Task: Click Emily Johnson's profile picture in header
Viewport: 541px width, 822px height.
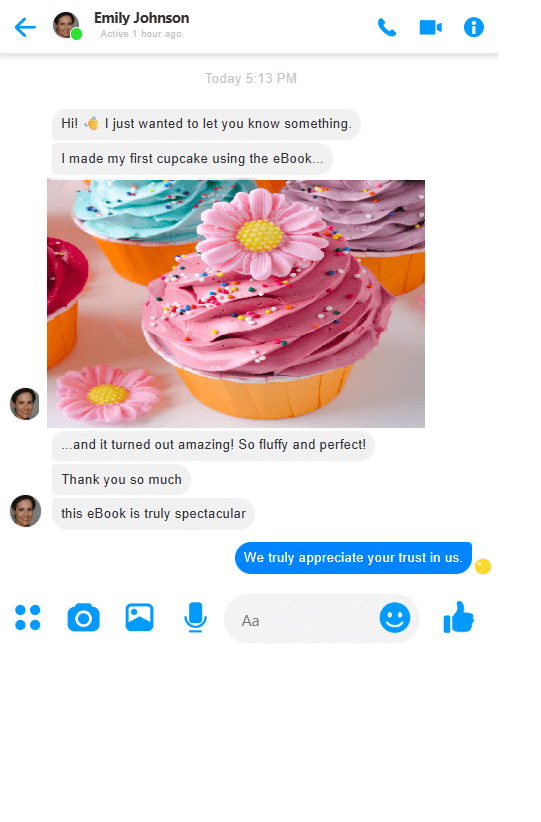Action: coord(67,25)
